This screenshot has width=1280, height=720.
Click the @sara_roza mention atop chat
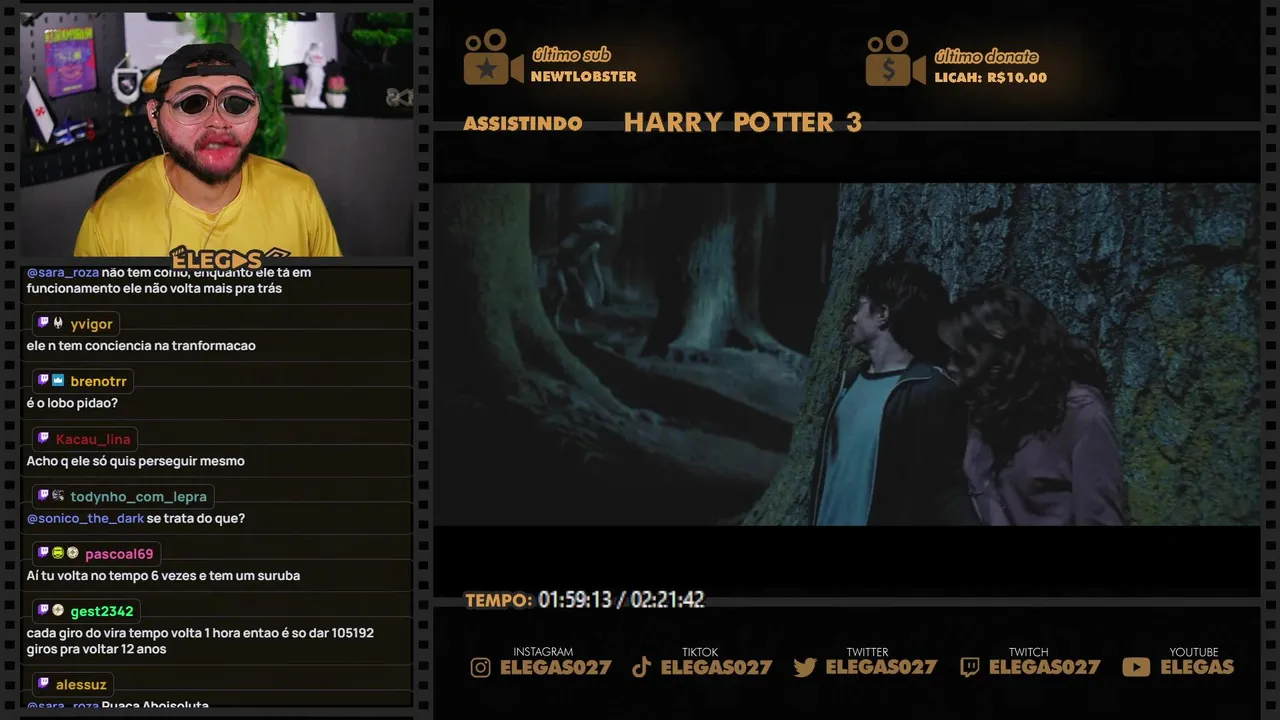[63, 272]
